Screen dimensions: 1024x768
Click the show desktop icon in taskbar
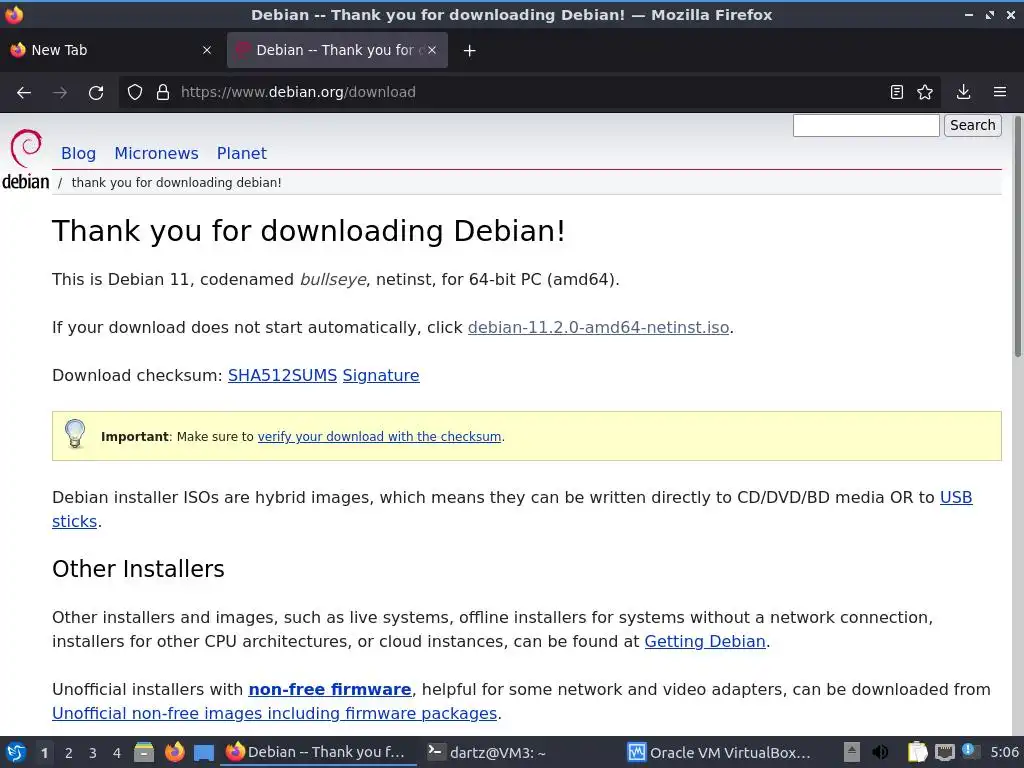click(204, 753)
